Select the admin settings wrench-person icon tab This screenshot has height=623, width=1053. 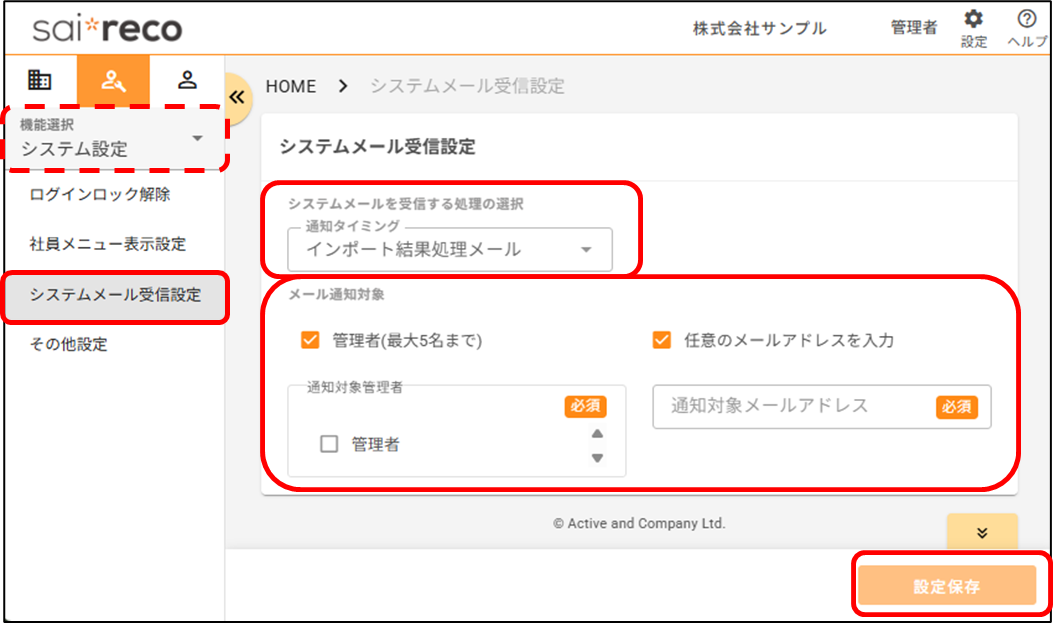113,80
